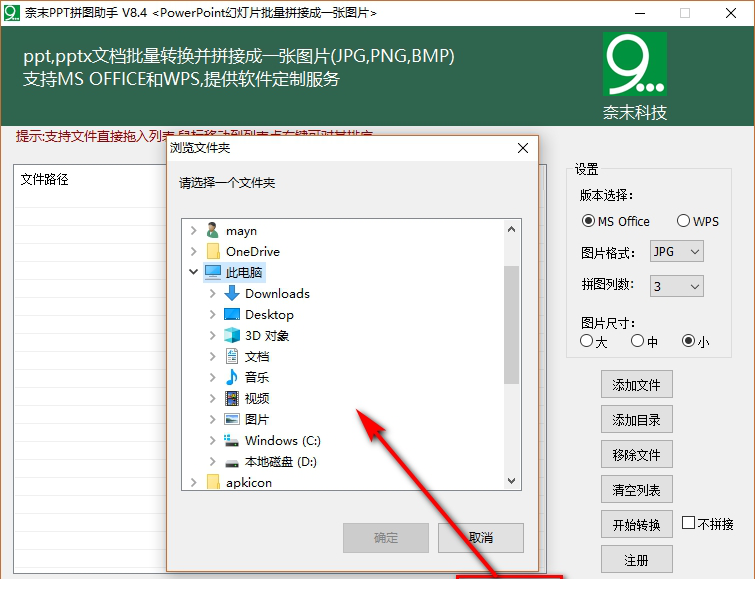Expand the Windows (C:) node
The height and width of the screenshot is (602, 755).
(x=212, y=440)
